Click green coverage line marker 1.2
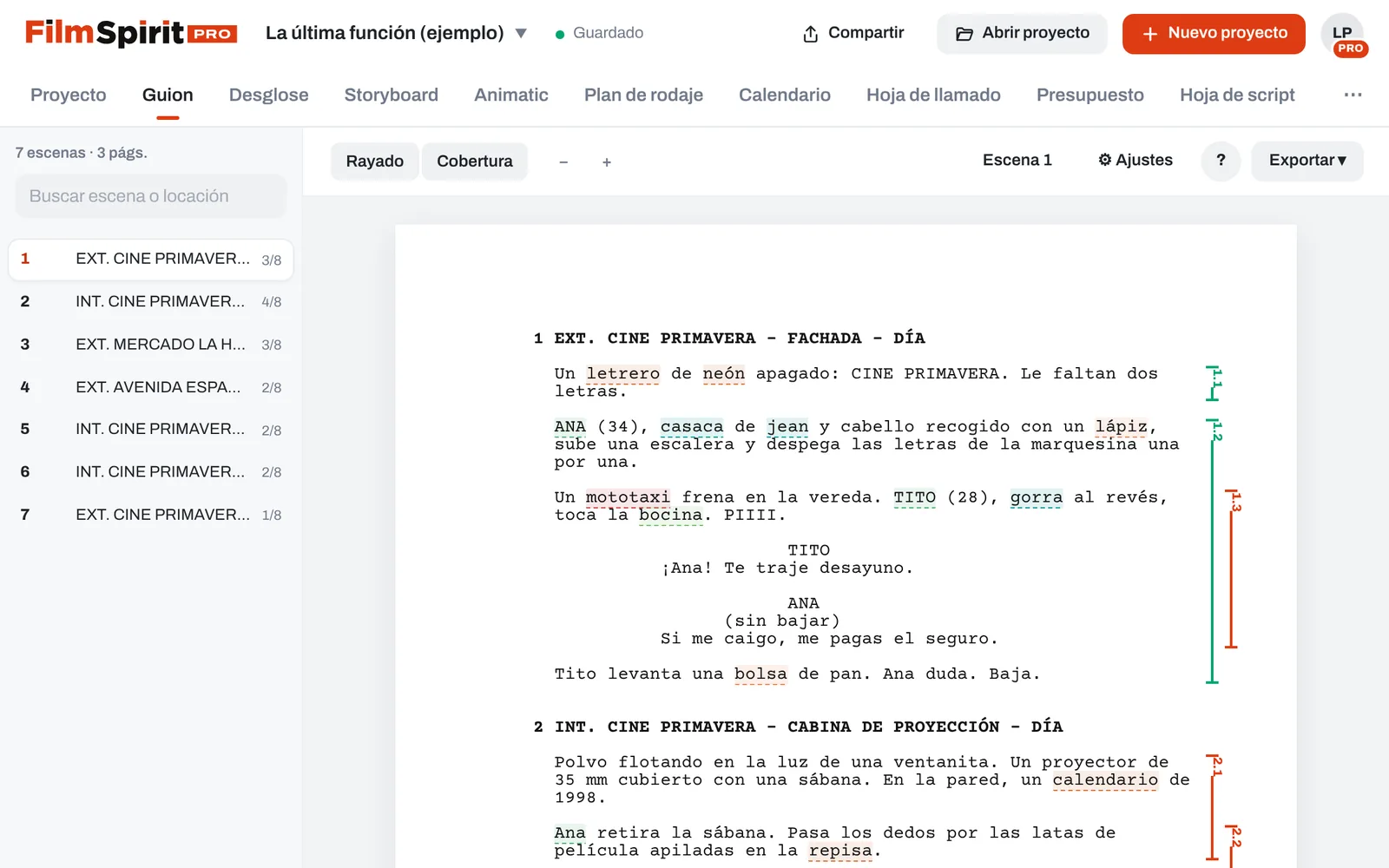This screenshot has width=1389, height=868. [1214, 551]
